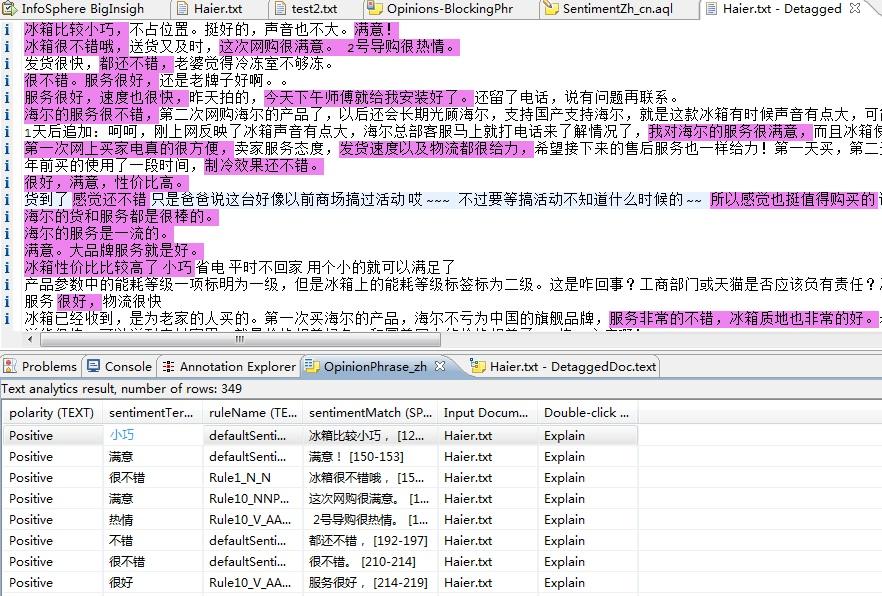Click editor horizontal scrollbar left arrow
Screen dimensions: 882x596
point(30,339)
